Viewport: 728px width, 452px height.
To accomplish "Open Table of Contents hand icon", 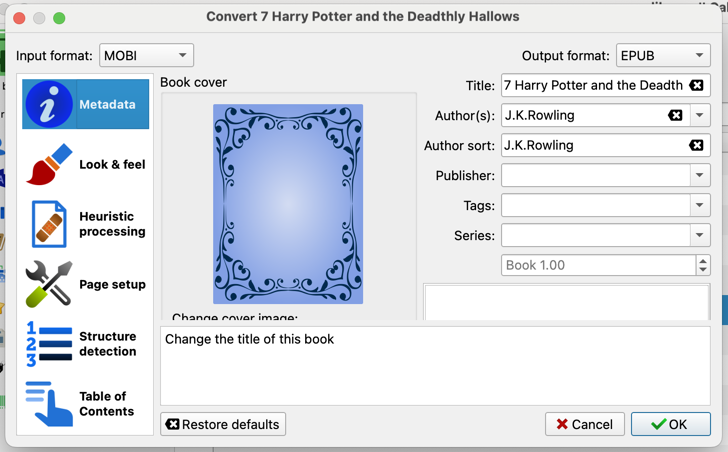I will pyautogui.click(x=49, y=404).
